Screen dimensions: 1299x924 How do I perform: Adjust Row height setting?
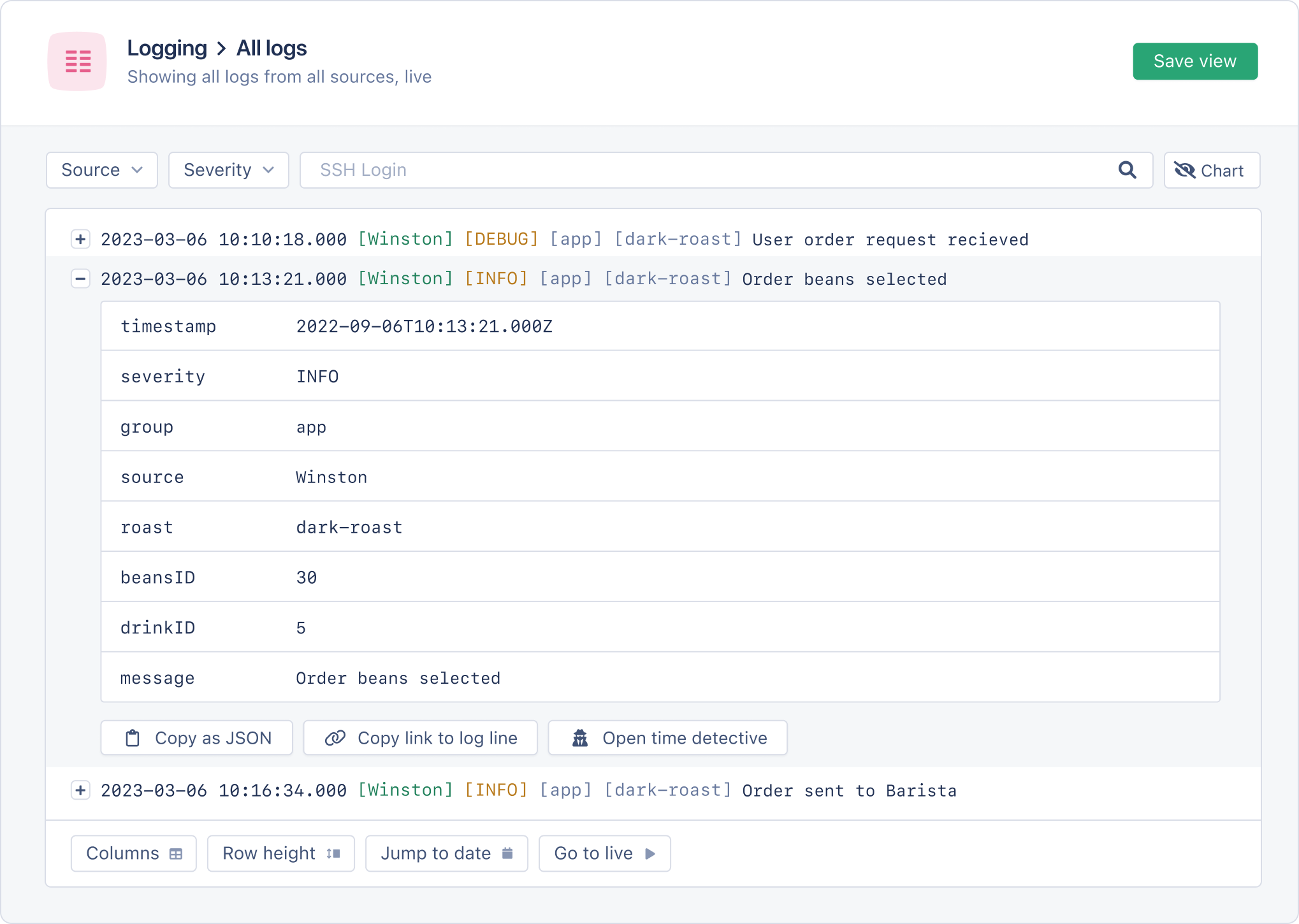280,853
